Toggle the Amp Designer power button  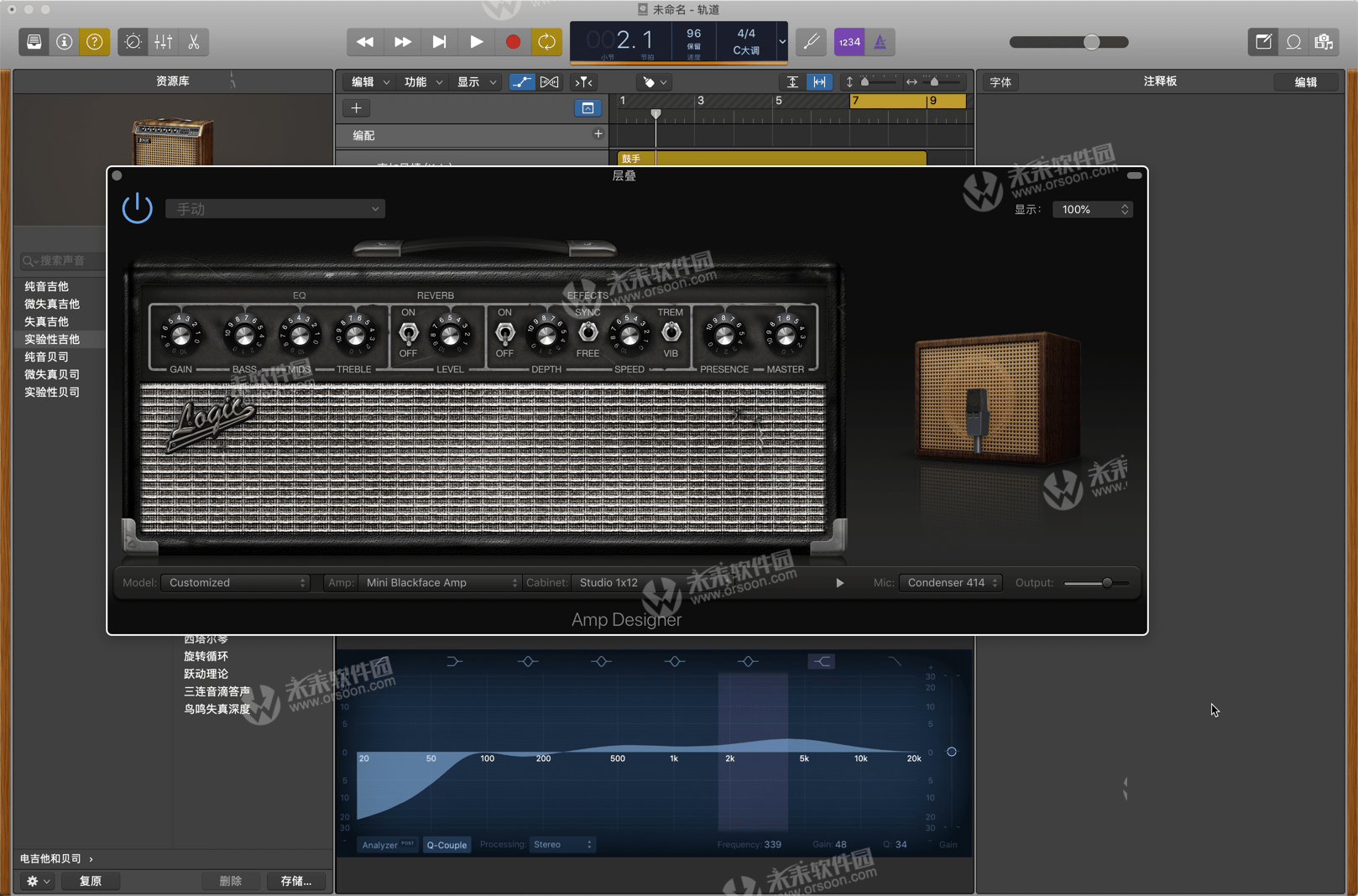138,208
